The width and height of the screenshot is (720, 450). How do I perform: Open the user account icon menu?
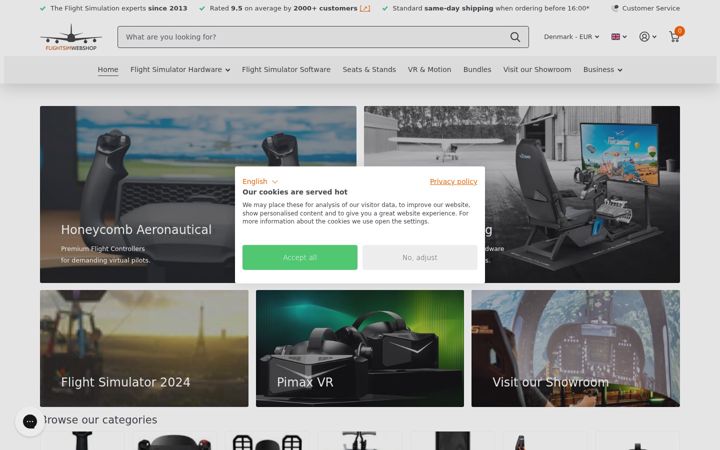pos(647,37)
